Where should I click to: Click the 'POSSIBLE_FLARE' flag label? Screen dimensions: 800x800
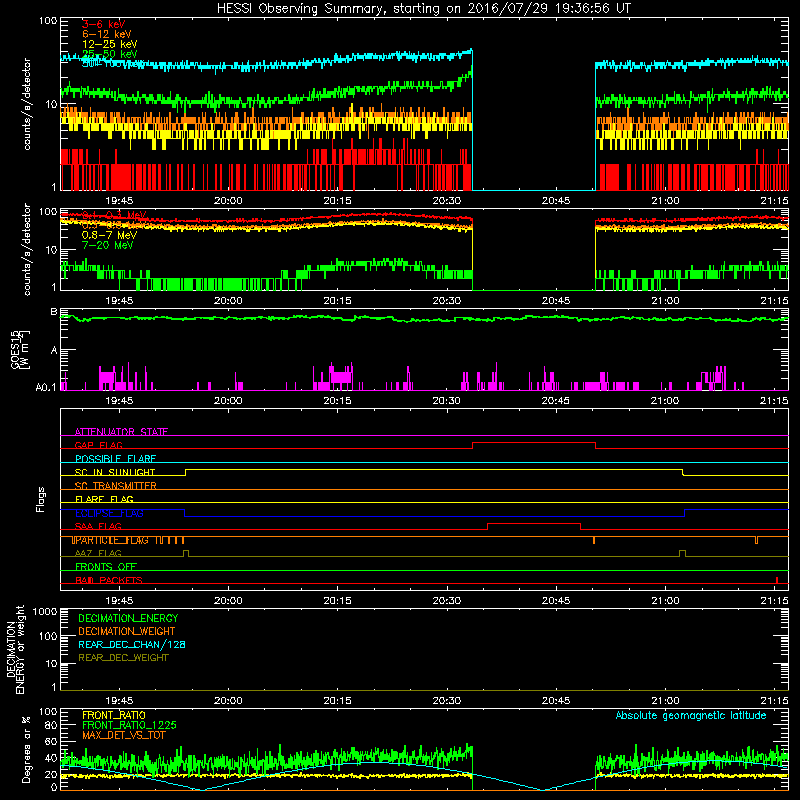click(x=115, y=459)
